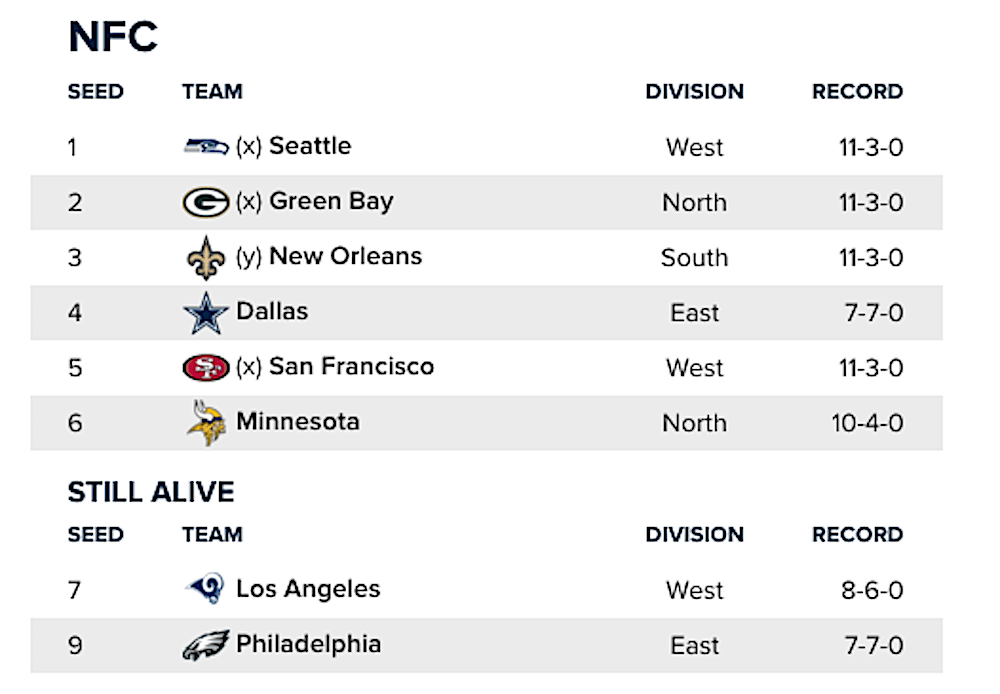Open the Green Bay team link
This screenshot has height=694, width=1000.
click(x=331, y=202)
